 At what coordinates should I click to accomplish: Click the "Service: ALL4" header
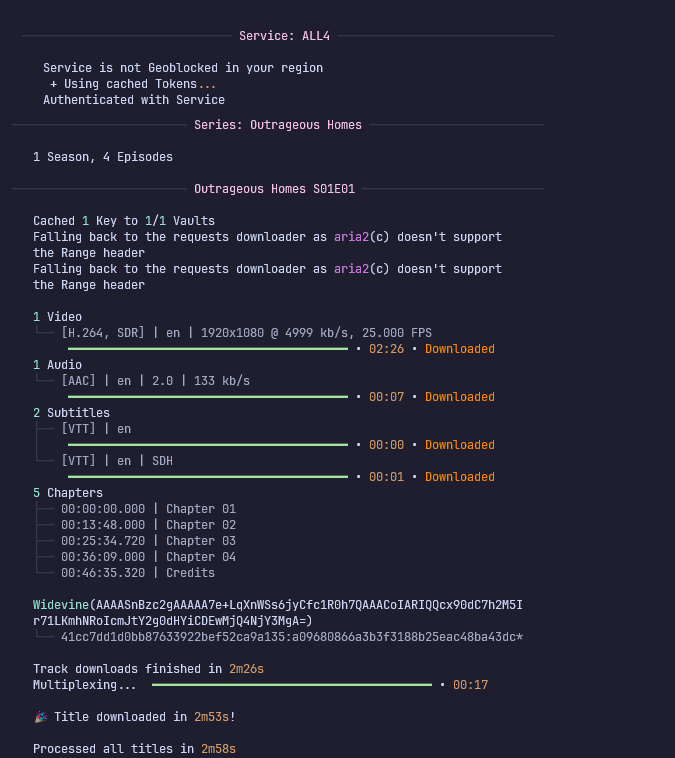pyautogui.click(x=284, y=36)
